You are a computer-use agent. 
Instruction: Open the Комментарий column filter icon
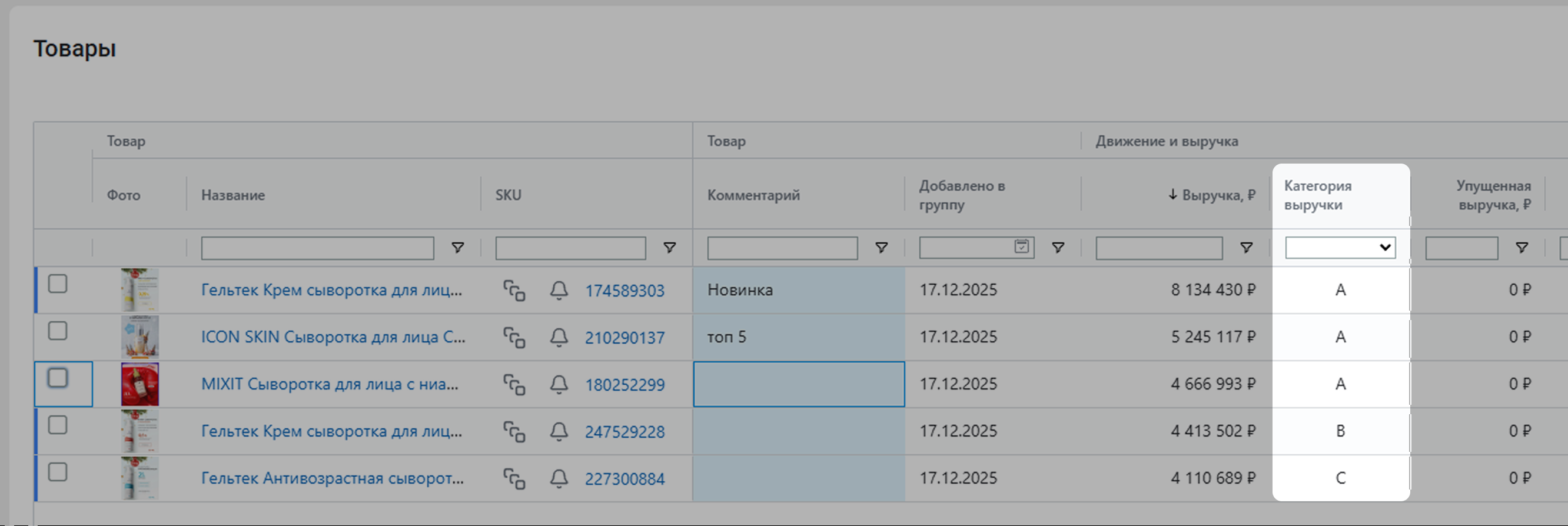tap(881, 248)
